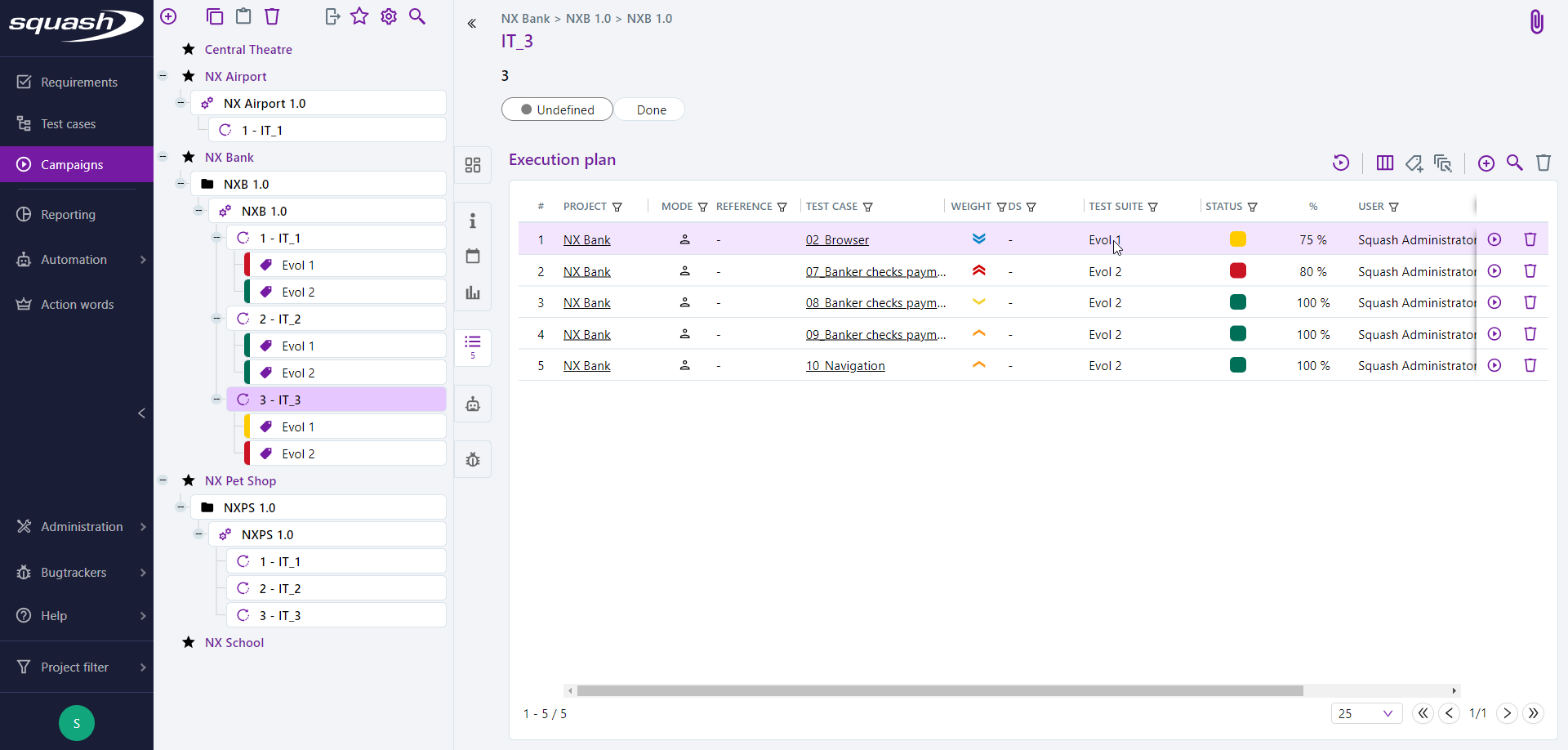Click the red status swatch for row 2
The height and width of the screenshot is (750, 1568).
[x=1238, y=270]
